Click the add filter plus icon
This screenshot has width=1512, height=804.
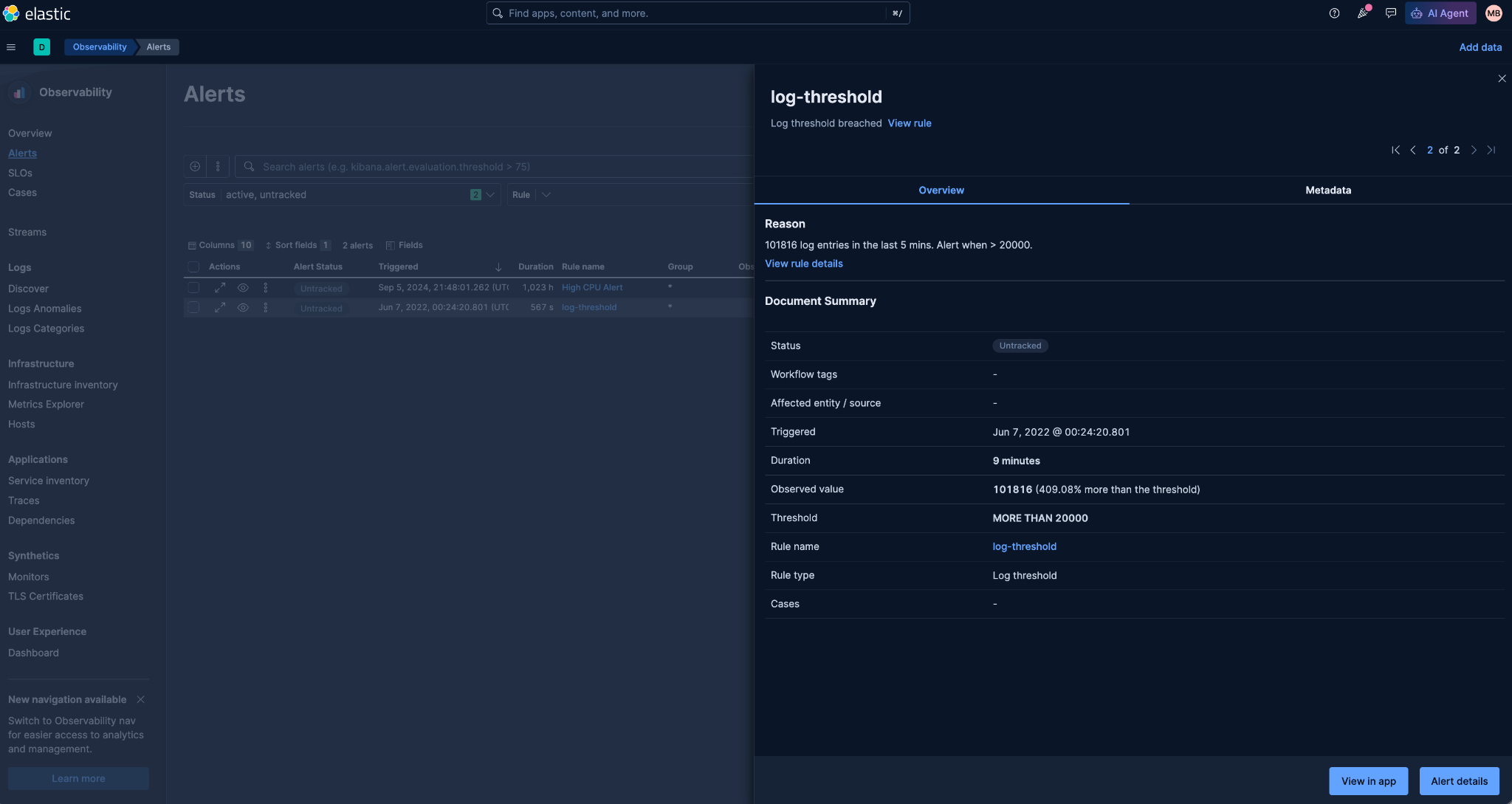[195, 167]
